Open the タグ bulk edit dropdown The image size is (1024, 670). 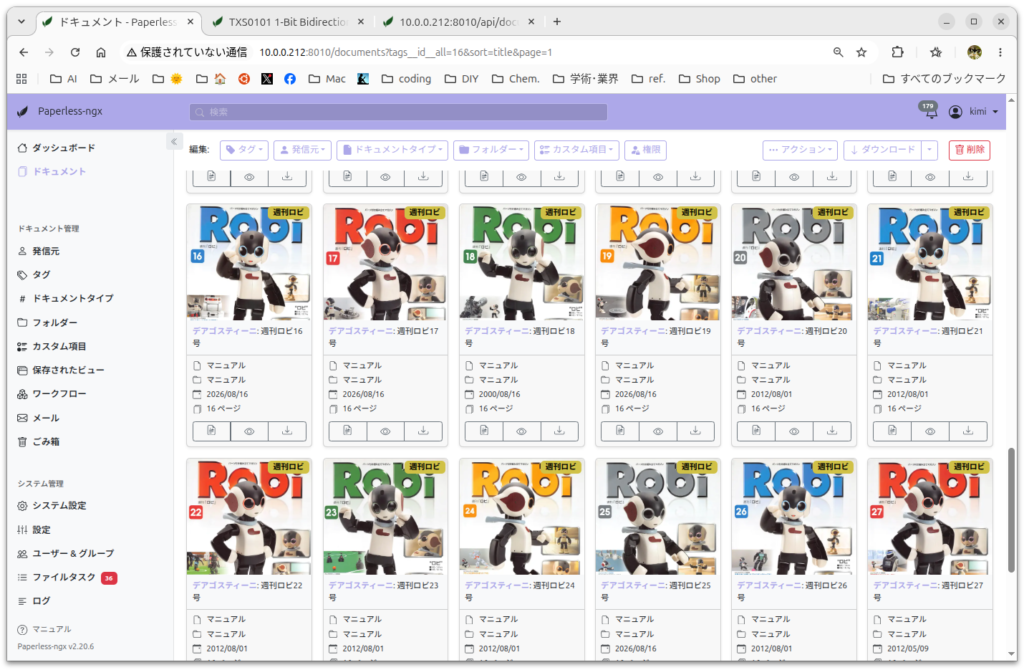(x=244, y=150)
